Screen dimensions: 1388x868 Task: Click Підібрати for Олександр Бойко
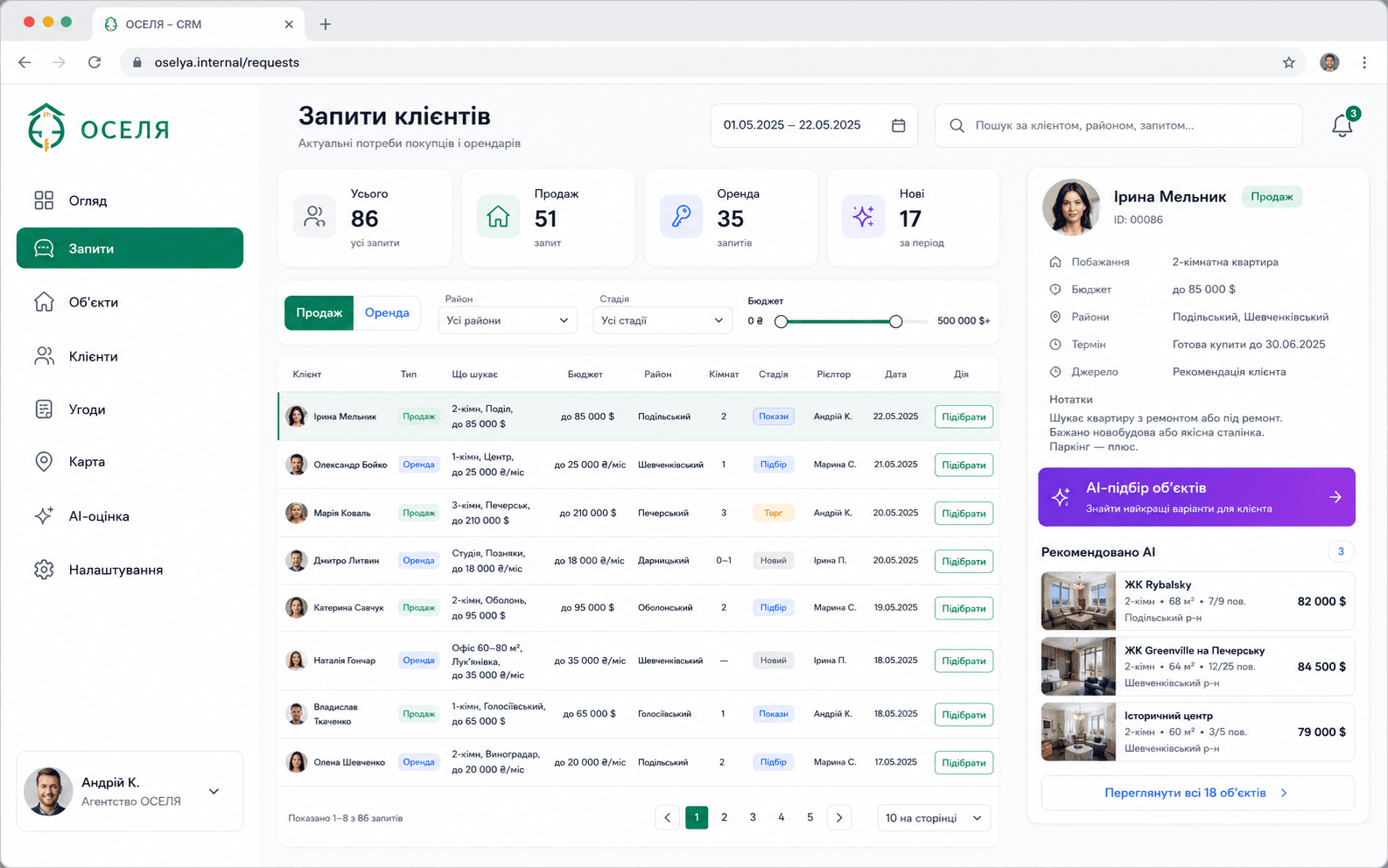pyautogui.click(x=964, y=465)
